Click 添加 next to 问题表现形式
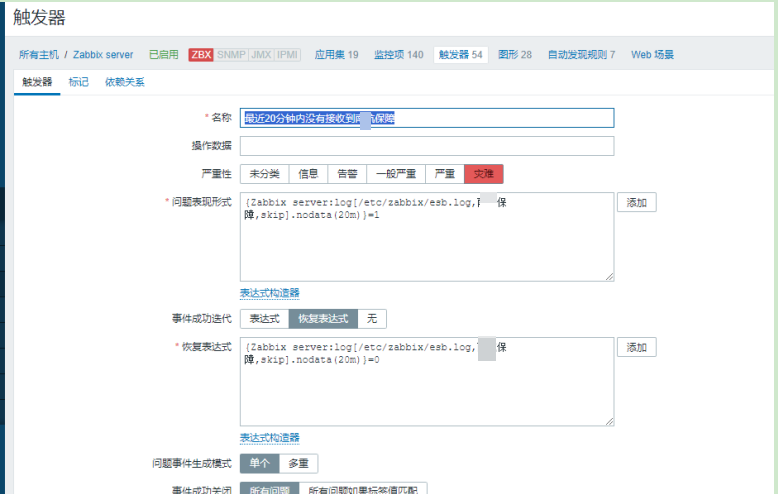Image resolution: width=778 pixels, height=494 pixels. (x=637, y=202)
